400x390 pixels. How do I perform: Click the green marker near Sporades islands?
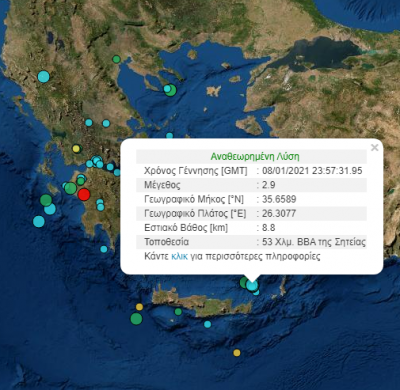click(171, 90)
